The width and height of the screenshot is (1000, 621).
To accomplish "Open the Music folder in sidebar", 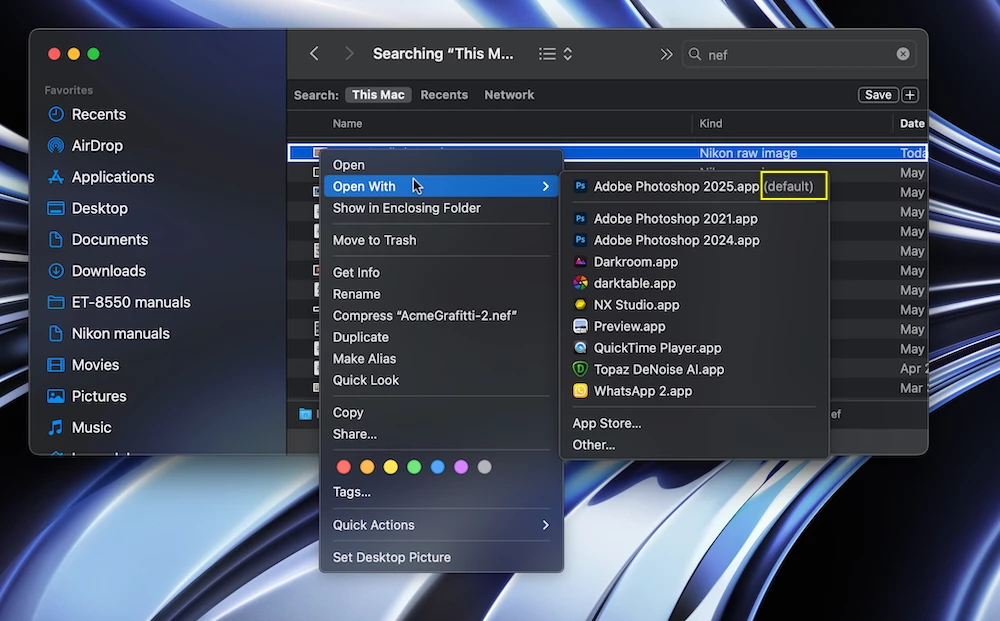I will pyautogui.click(x=80, y=427).
